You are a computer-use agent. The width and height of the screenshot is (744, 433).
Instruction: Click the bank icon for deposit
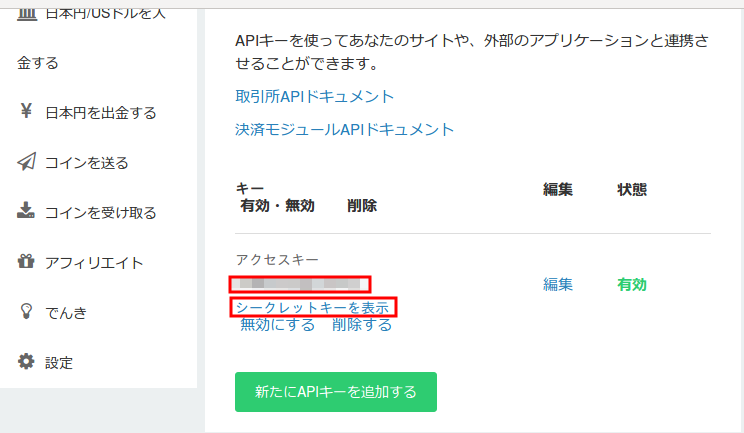click(26, 9)
